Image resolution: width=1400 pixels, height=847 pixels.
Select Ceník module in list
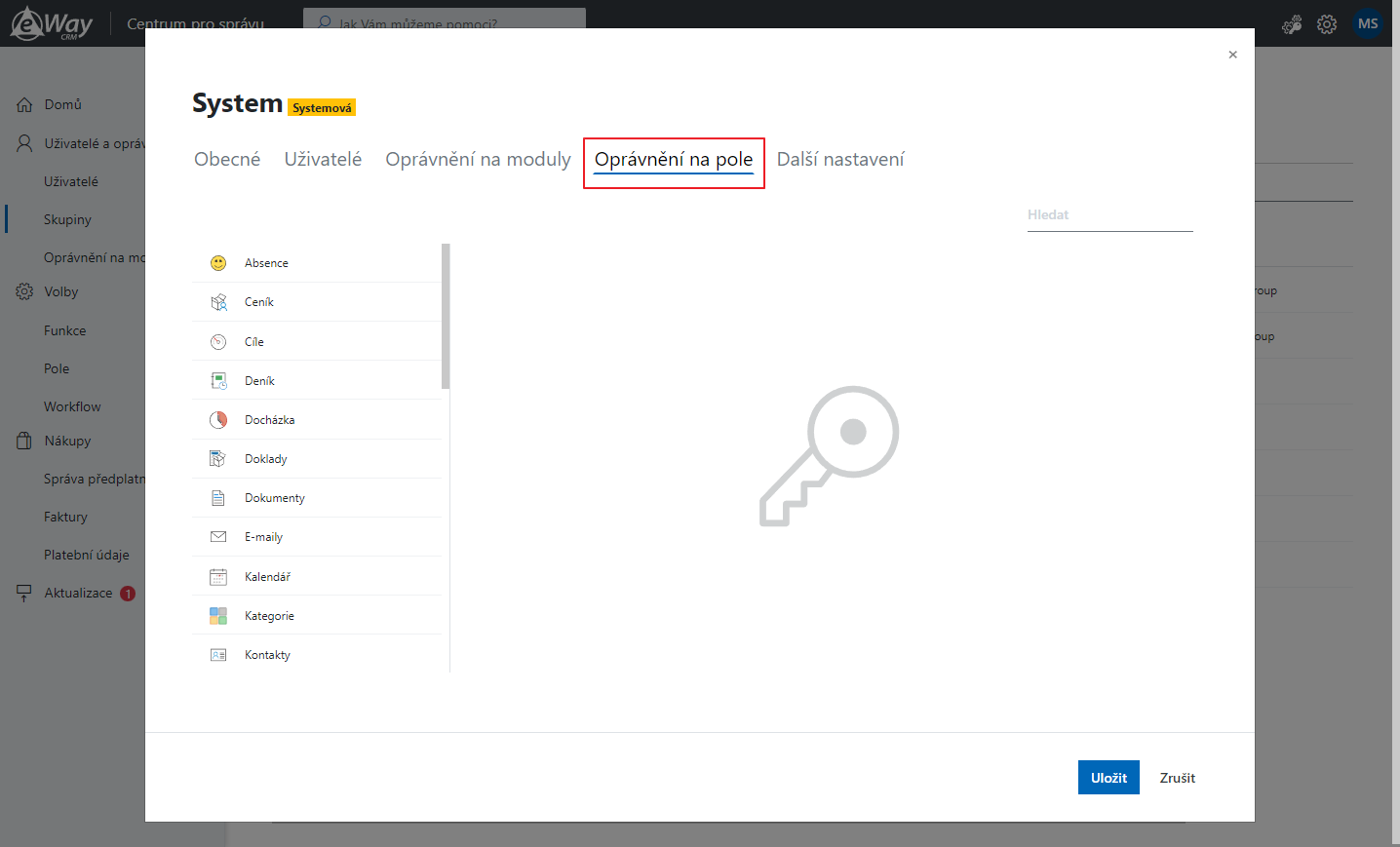316,302
